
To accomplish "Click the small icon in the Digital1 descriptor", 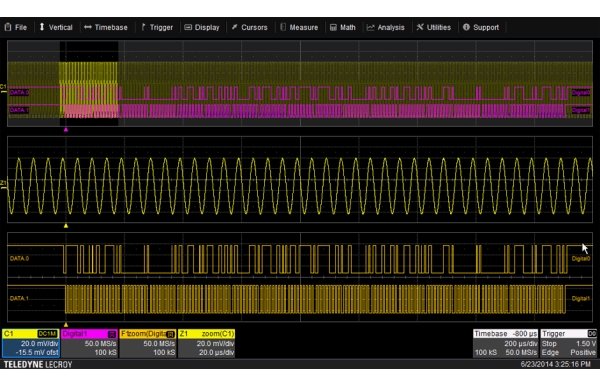I will 112,334.
